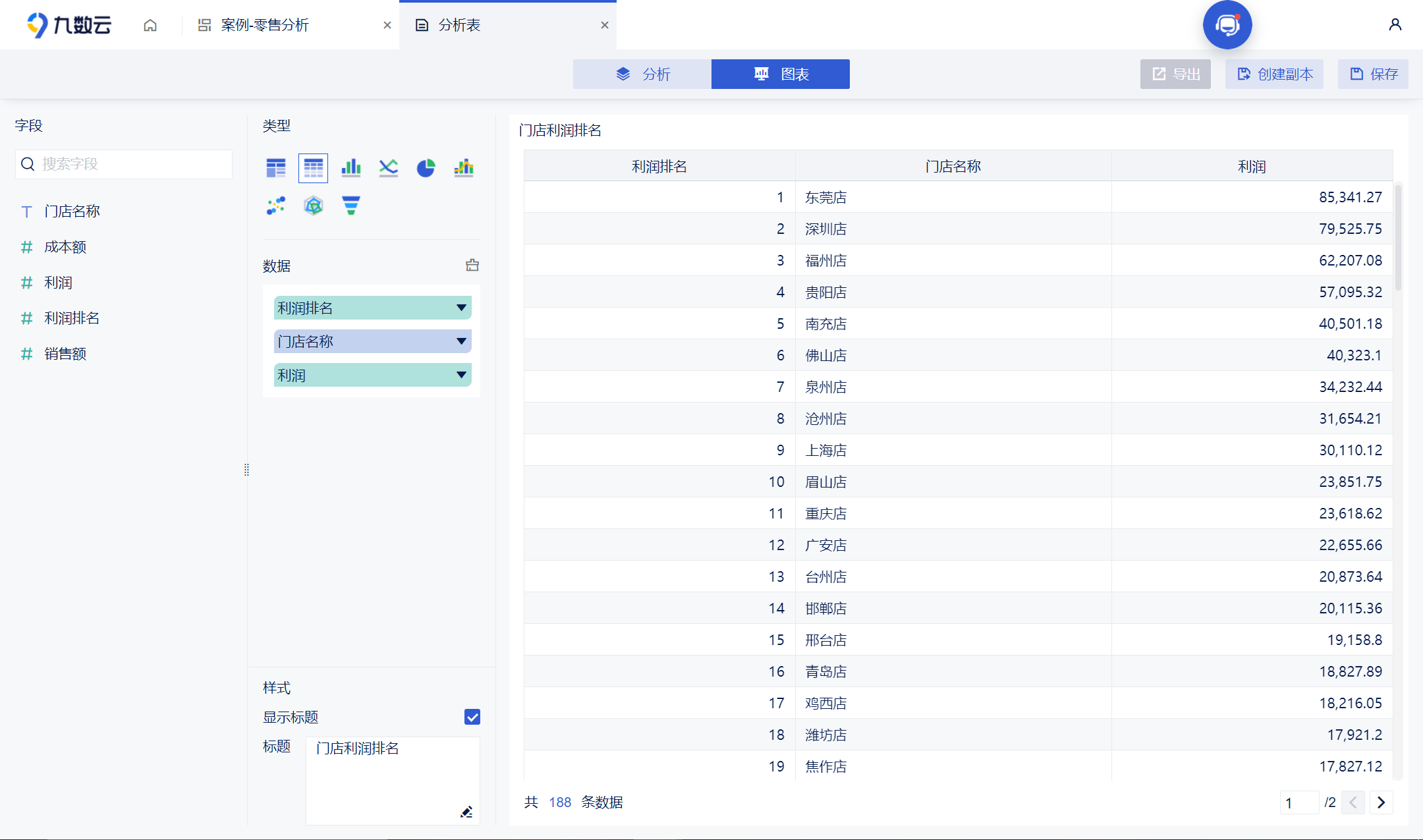Click the 创建副本 button
Screen dimensions: 1423x840
[1274, 74]
